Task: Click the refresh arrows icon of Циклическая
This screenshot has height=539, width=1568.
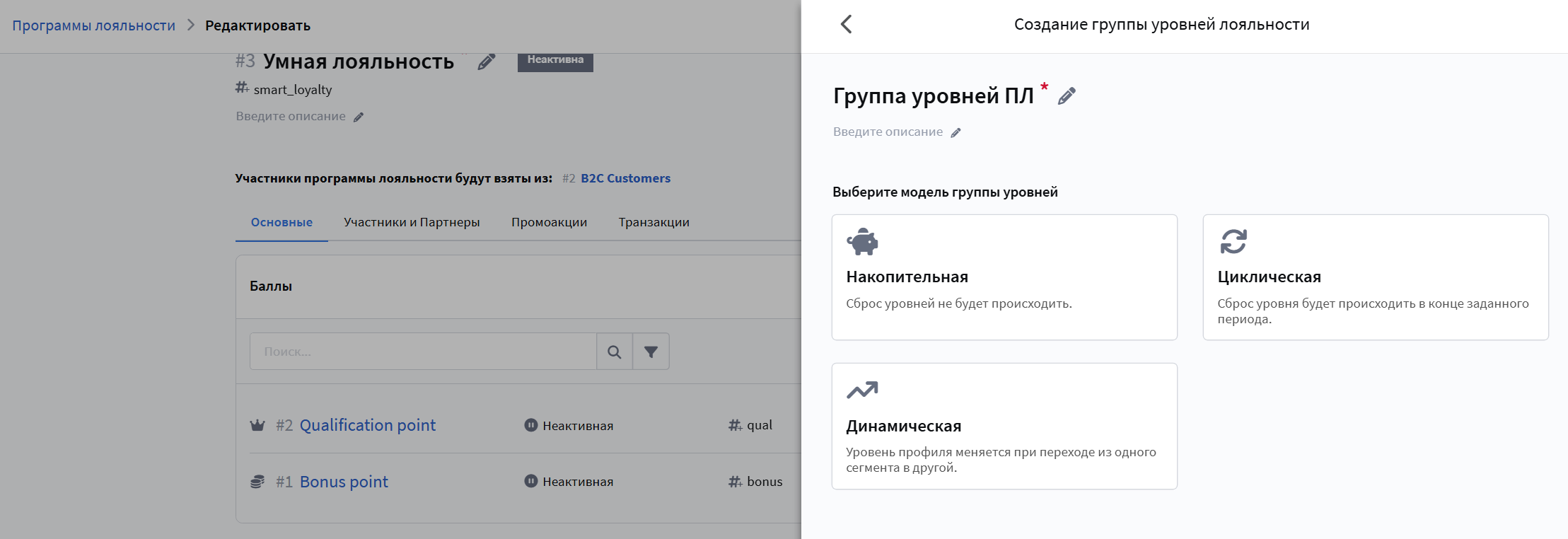Action: click(1233, 241)
